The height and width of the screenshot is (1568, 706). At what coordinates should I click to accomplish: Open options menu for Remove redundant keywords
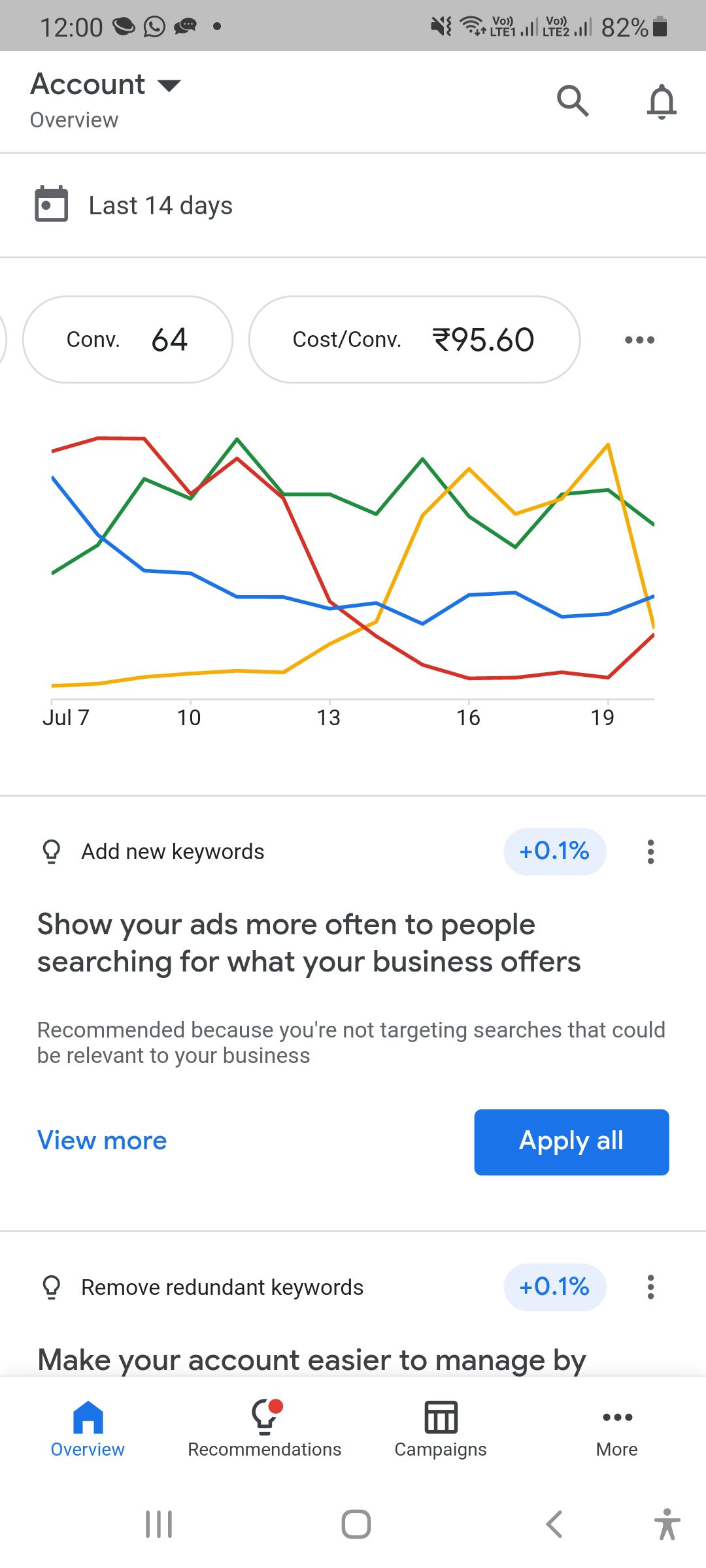click(650, 1287)
